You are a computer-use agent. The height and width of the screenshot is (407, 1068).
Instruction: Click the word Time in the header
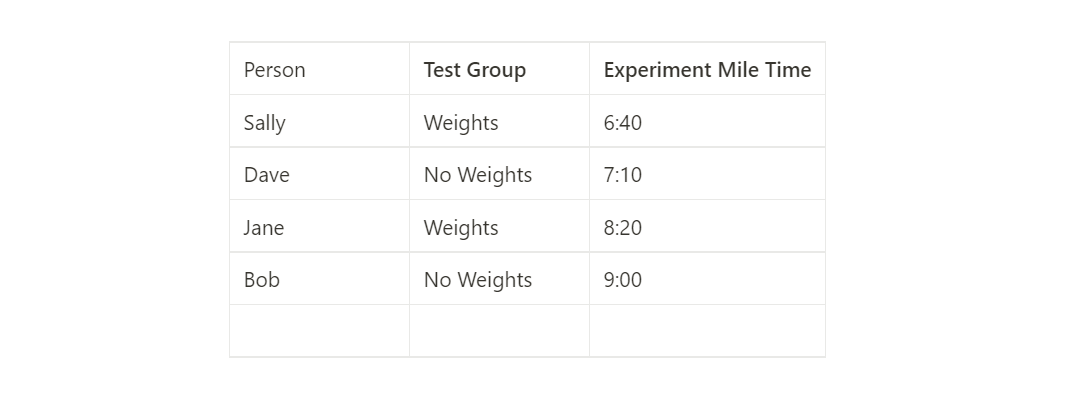(789, 70)
